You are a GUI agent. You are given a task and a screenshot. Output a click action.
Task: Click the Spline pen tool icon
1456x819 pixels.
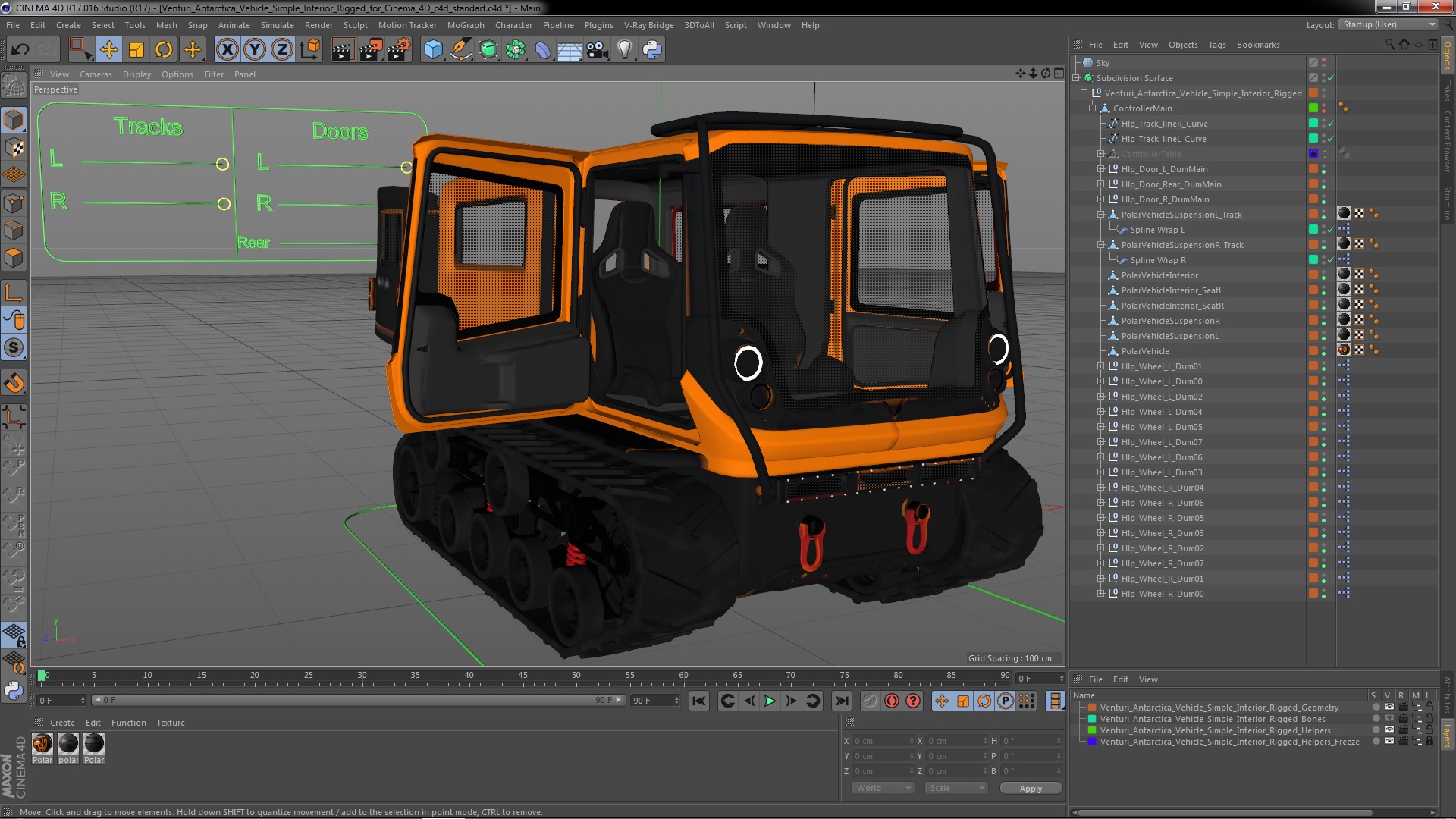(460, 50)
